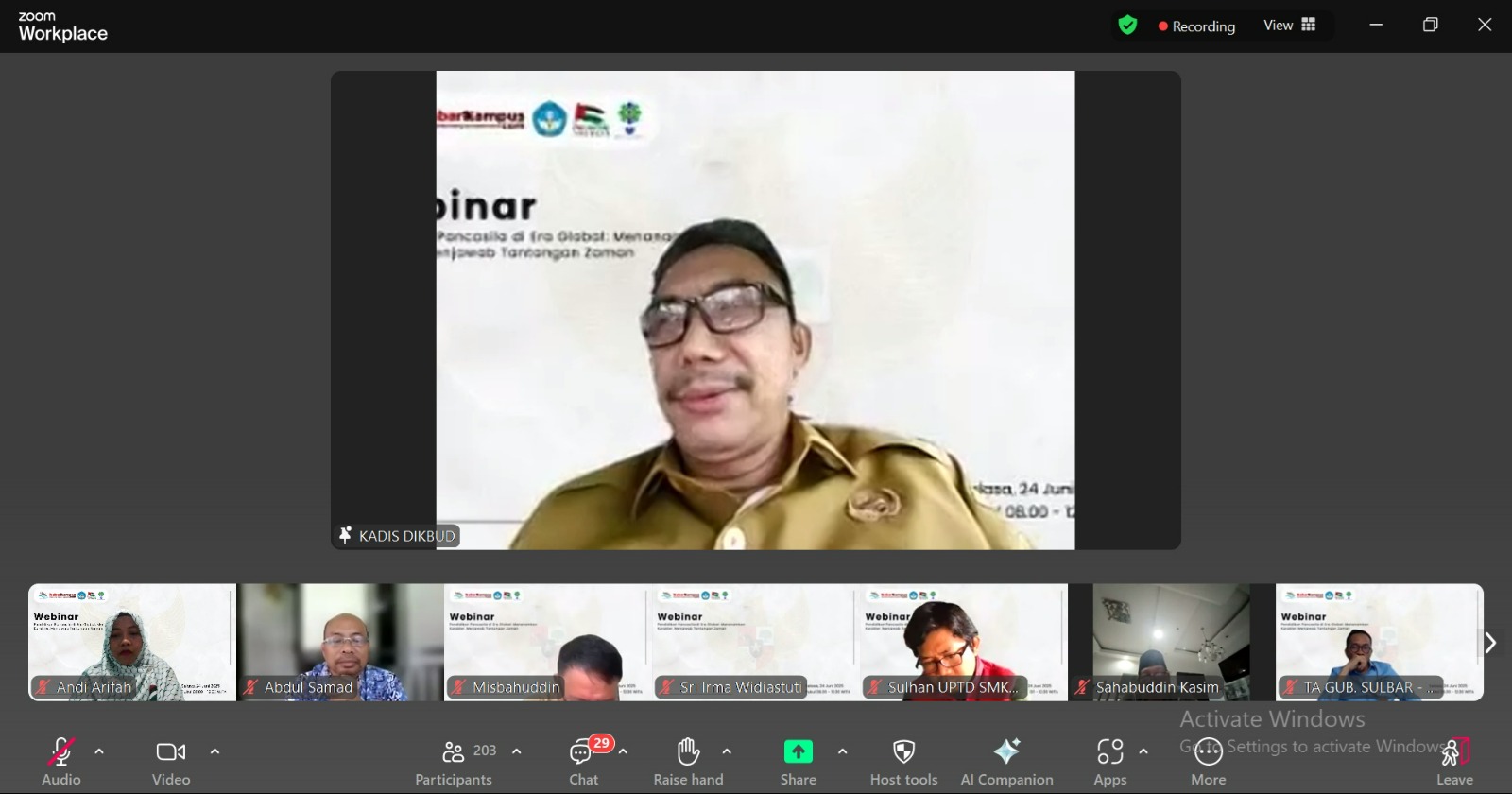
Task: Expand share options arrow beside Share
Action: [x=842, y=751]
